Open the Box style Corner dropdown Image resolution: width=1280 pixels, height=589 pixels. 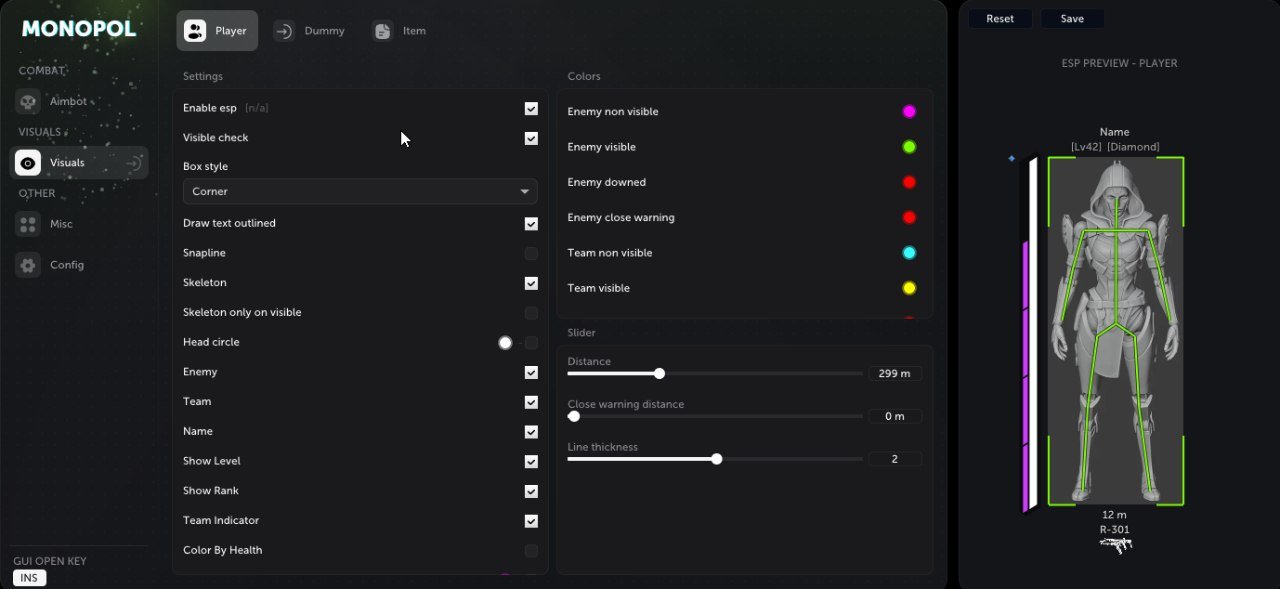[360, 191]
